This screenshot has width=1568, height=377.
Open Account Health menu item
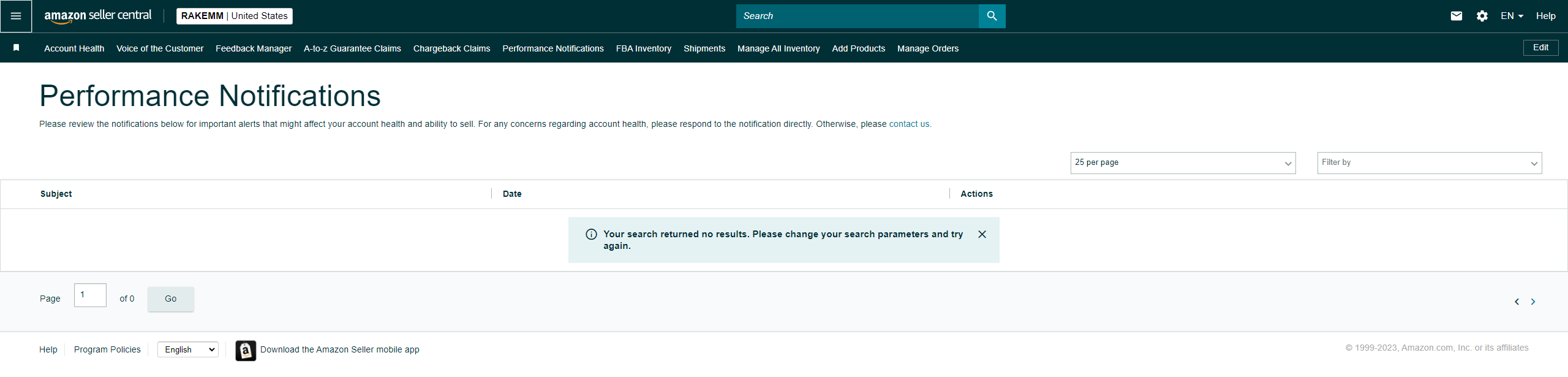(74, 48)
